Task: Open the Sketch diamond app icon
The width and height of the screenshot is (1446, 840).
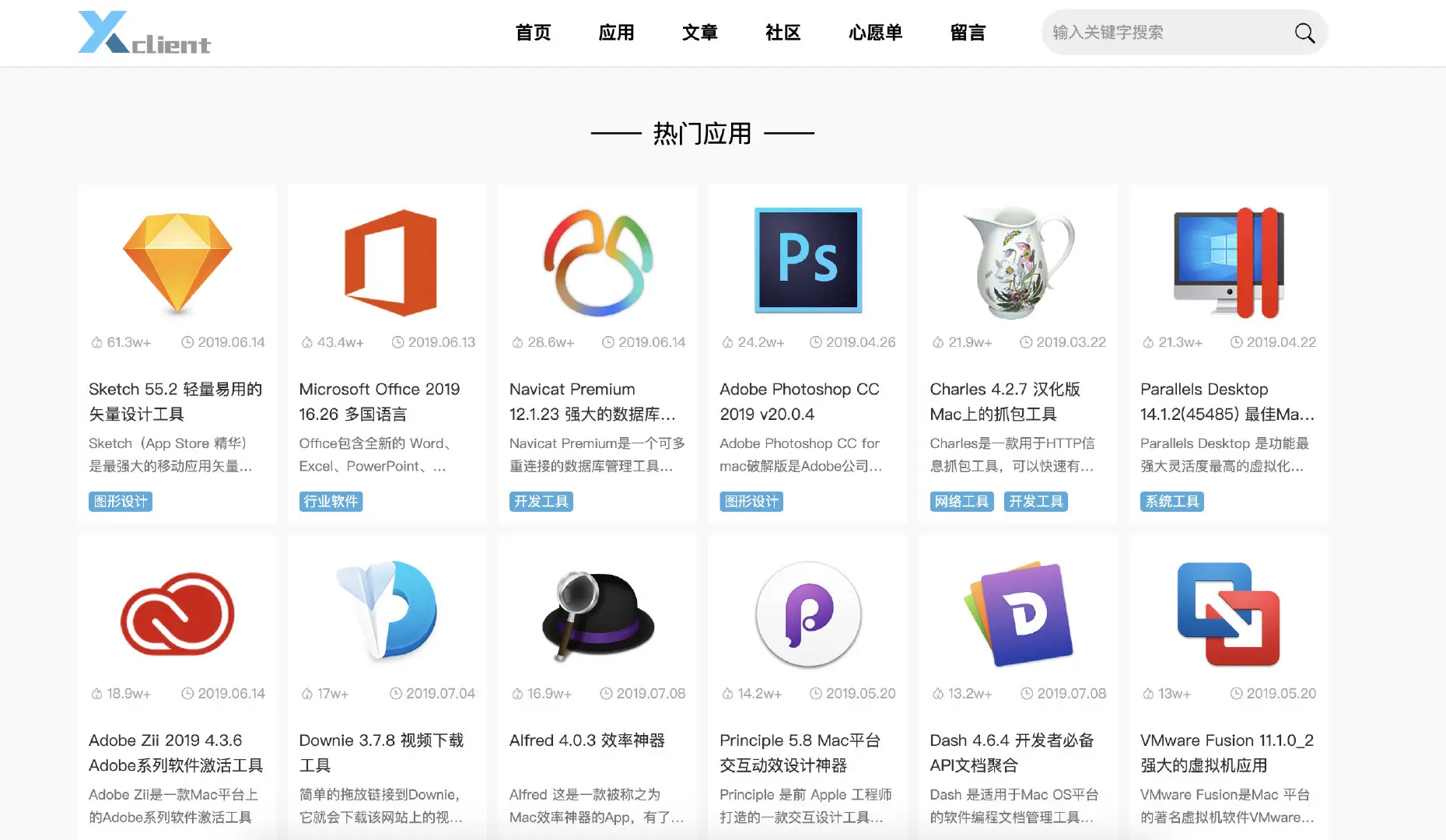Action: [x=177, y=263]
